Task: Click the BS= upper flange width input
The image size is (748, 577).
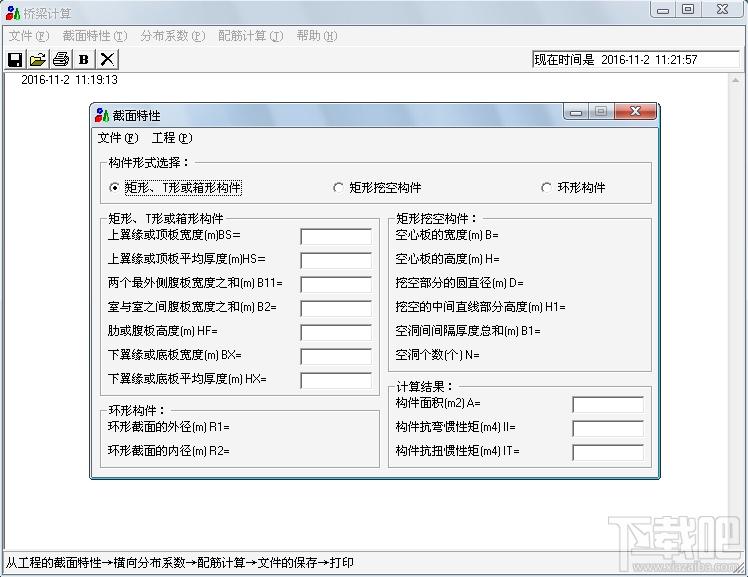Action: point(336,237)
